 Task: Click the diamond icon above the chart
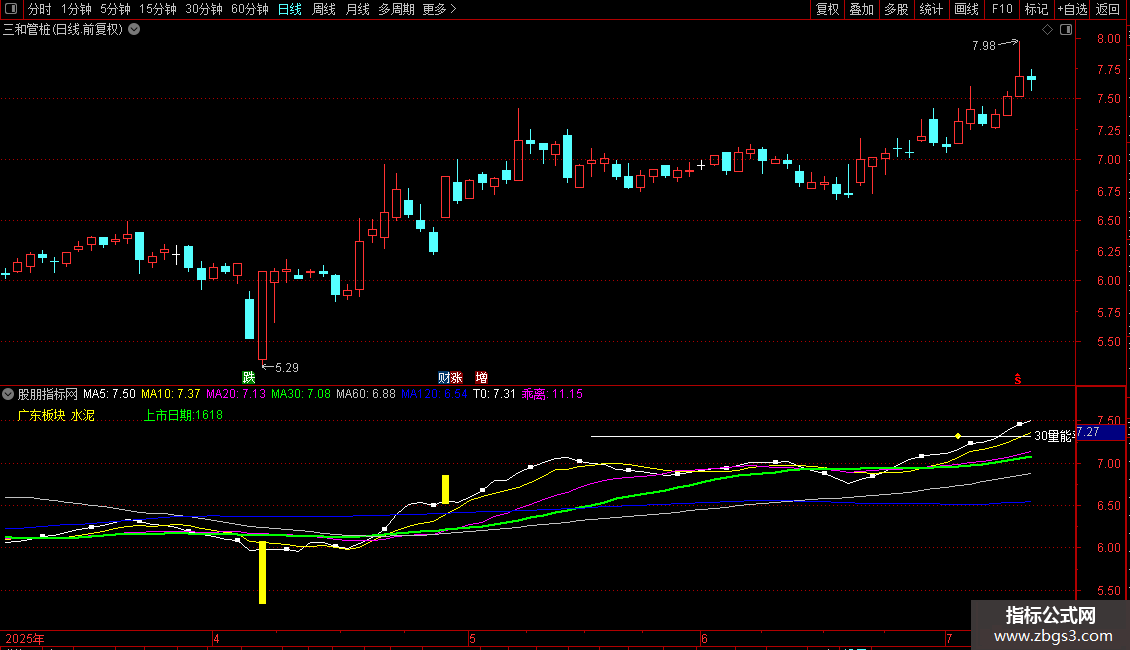tap(1048, 30)
